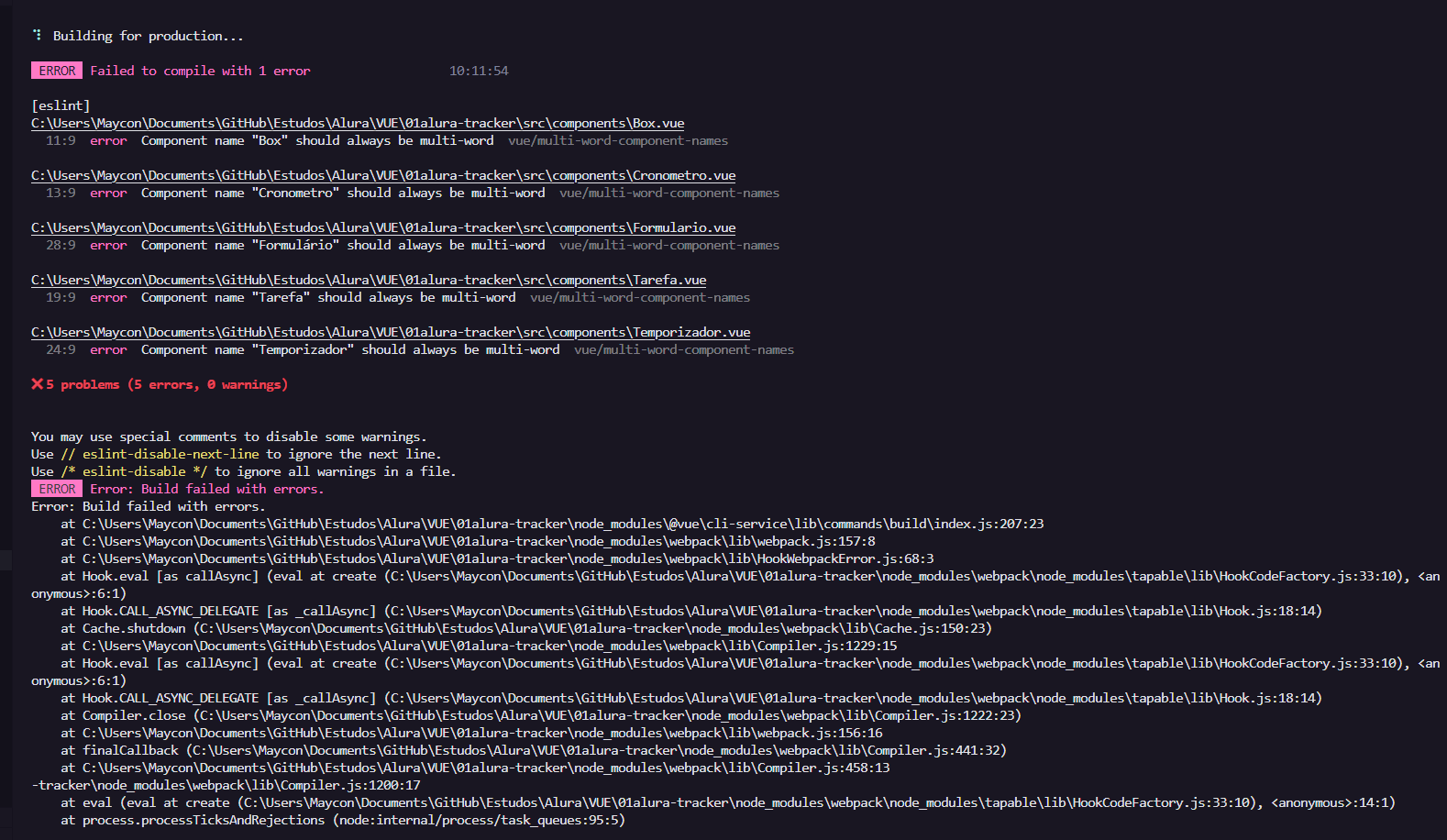Image resolution: width=1447 pixels, height=840 pixels.
Task: Click the line position '19:9' for Tarefa
Action: click(61, 297)
